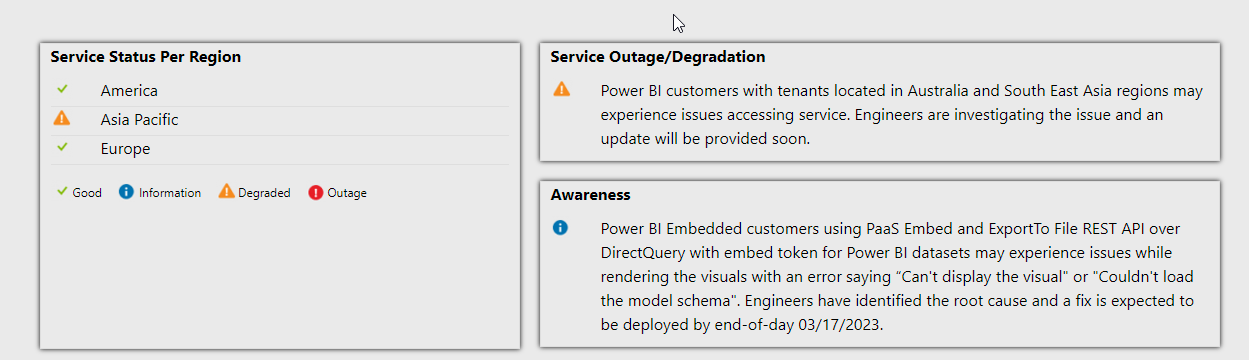This screenshot has height=360, width=1249.
Task: Select the Asia Pacific region row
Action: coord(280,120)
